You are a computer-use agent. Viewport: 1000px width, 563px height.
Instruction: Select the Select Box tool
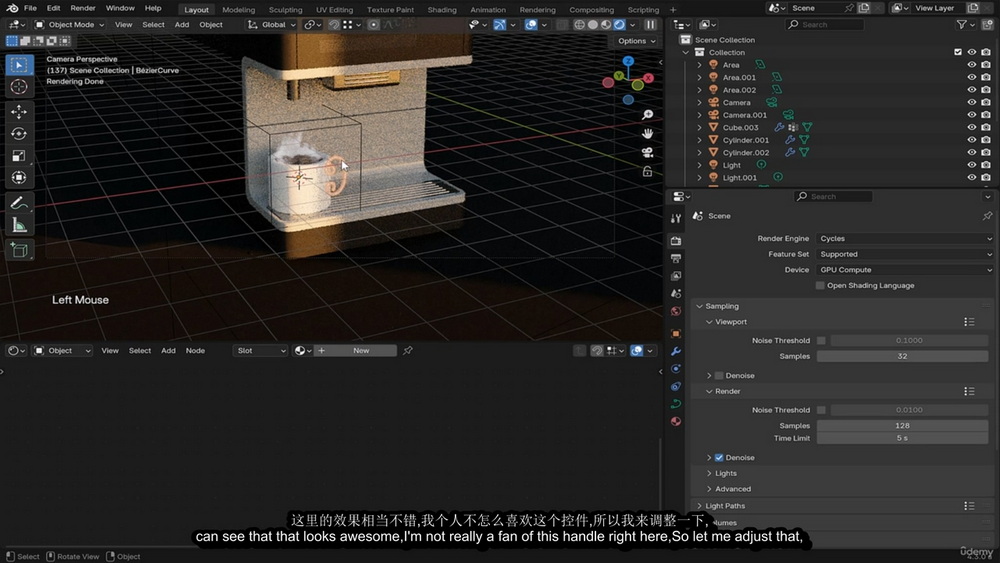point(19,65)
